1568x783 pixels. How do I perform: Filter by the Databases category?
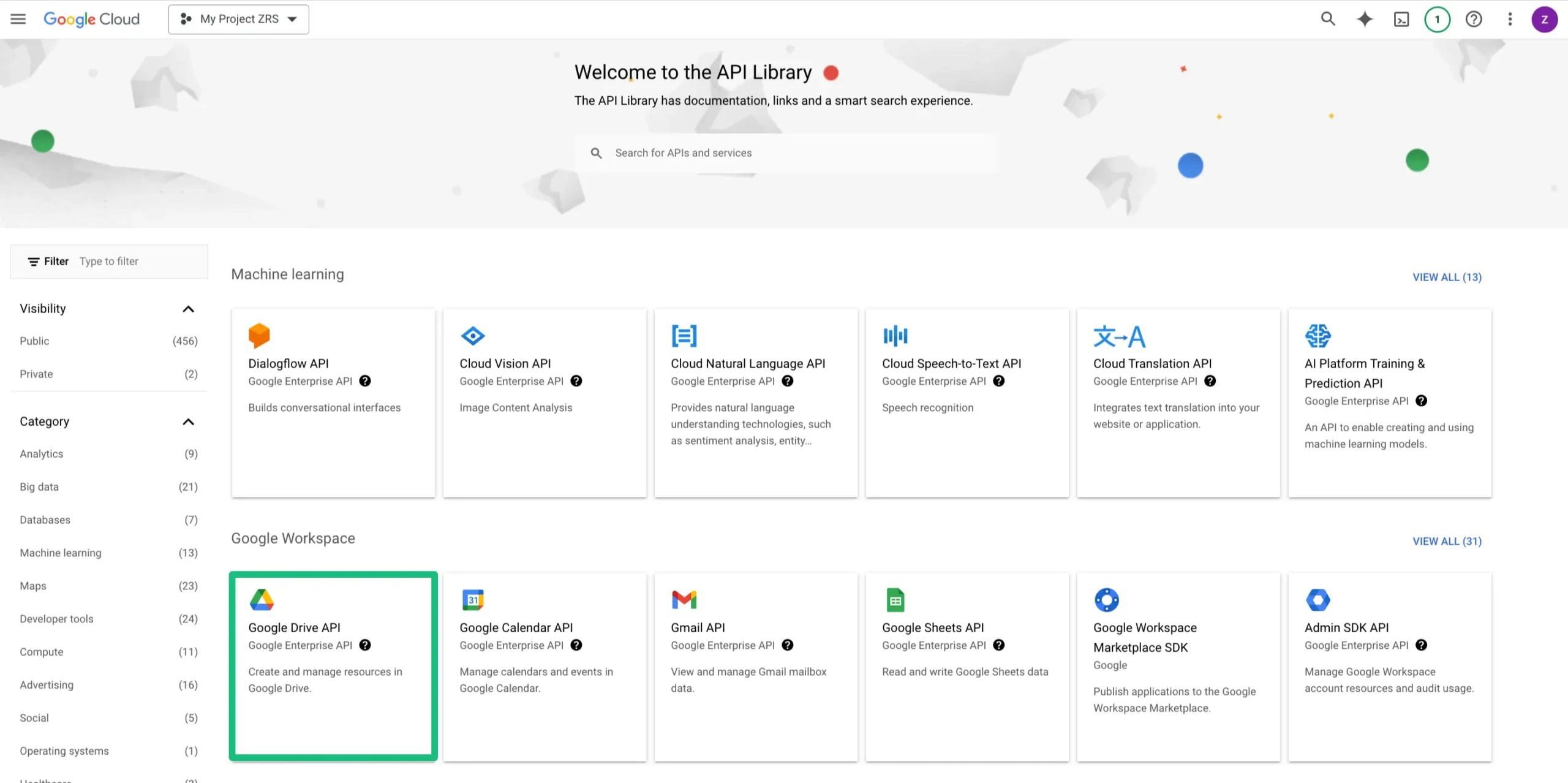(45, 520)
